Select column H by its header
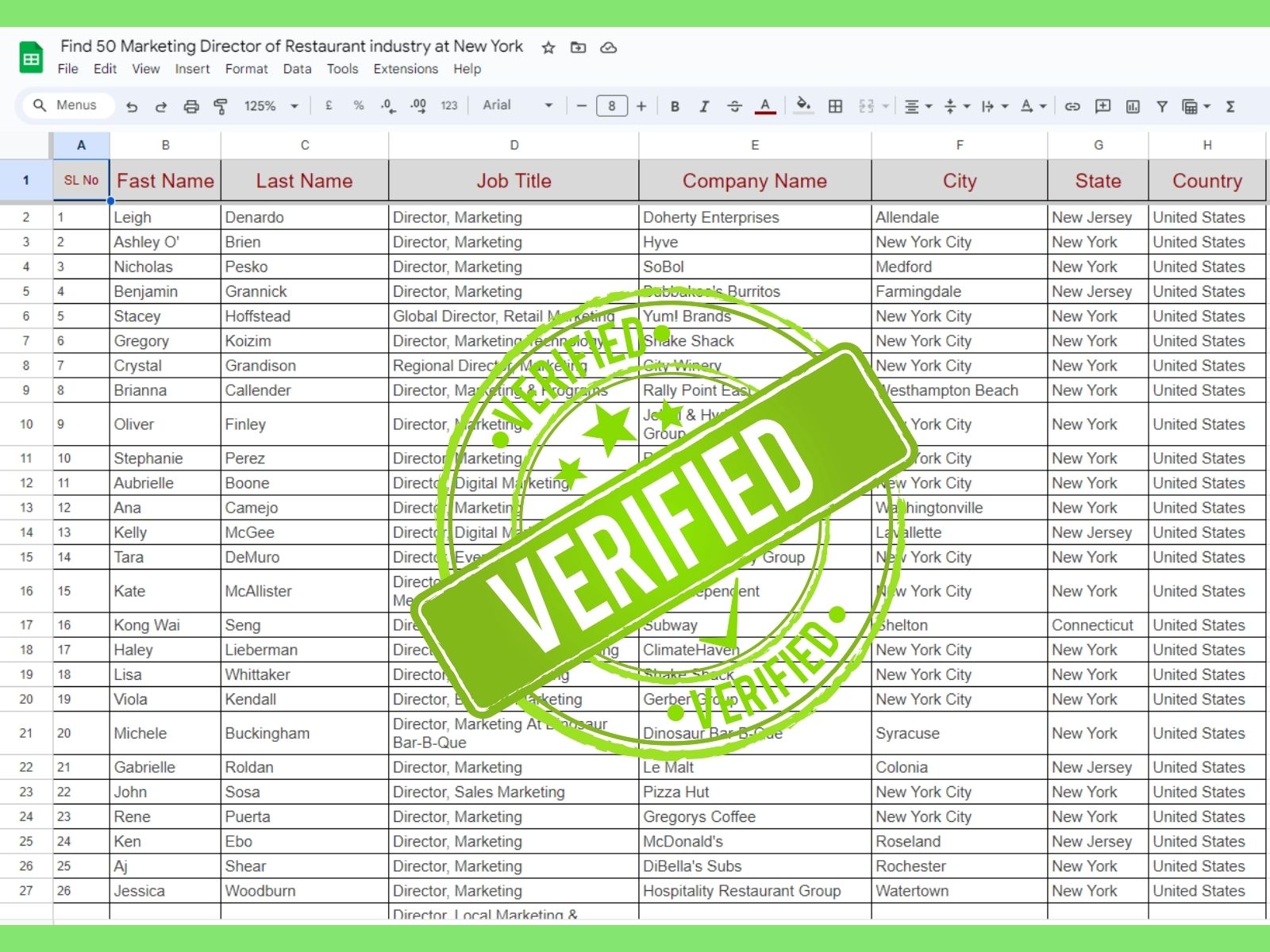Screen dimensions: 1270x952 pos(1207,145)
